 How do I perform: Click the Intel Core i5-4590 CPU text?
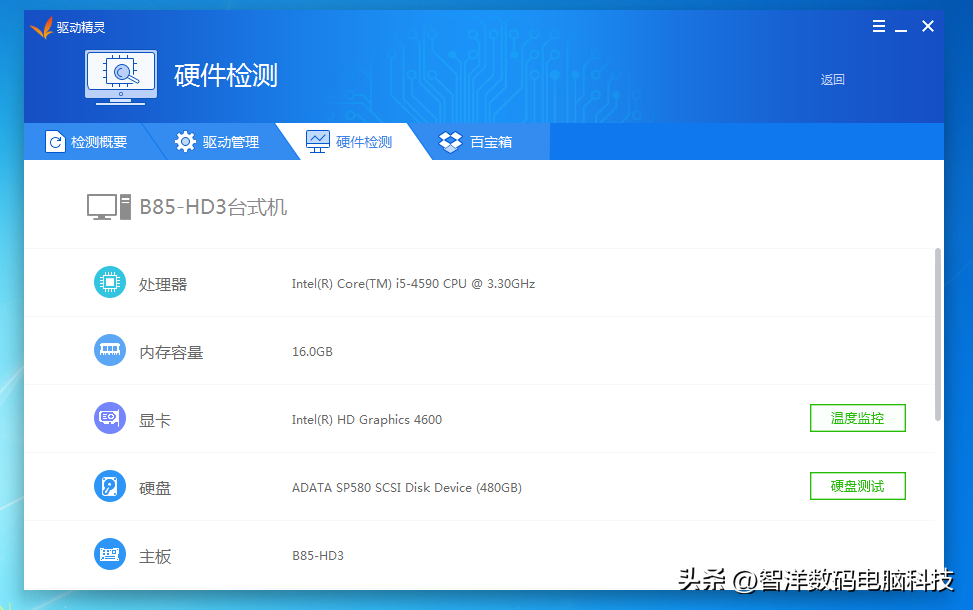tap(413, 284)
